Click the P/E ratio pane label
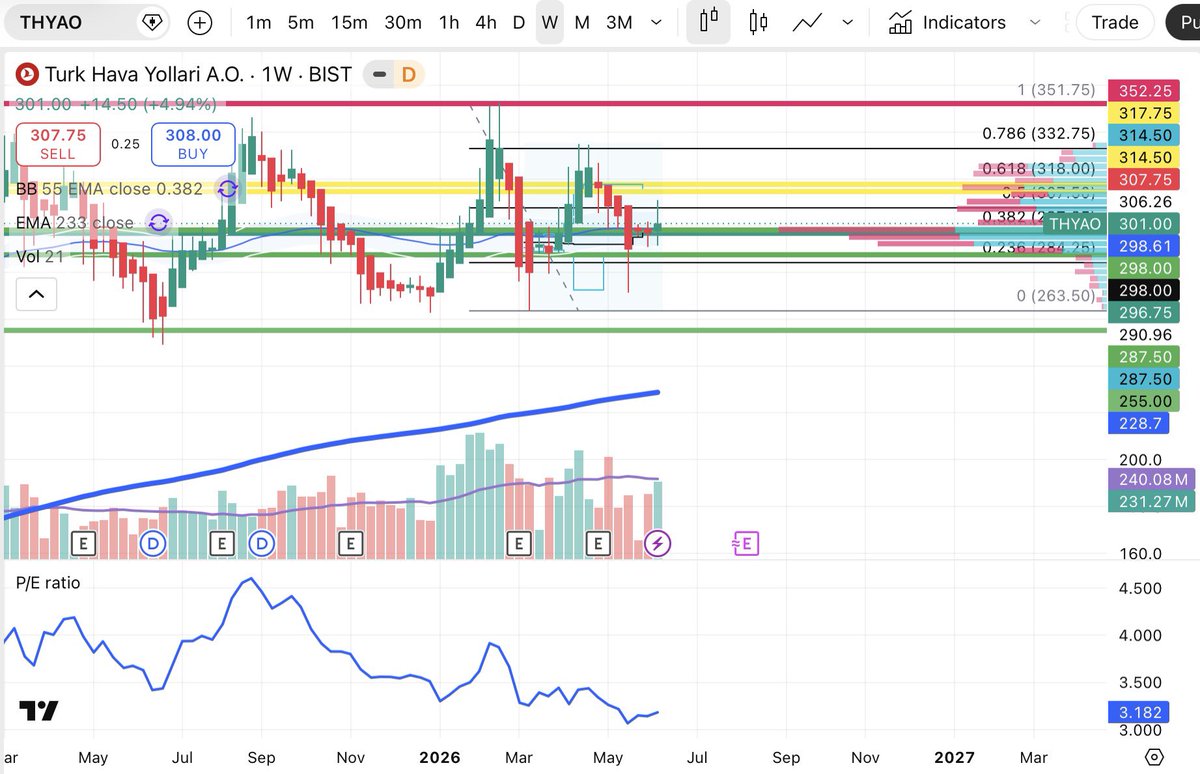This screenshot has width=1200, height=774. coord(47,582)
